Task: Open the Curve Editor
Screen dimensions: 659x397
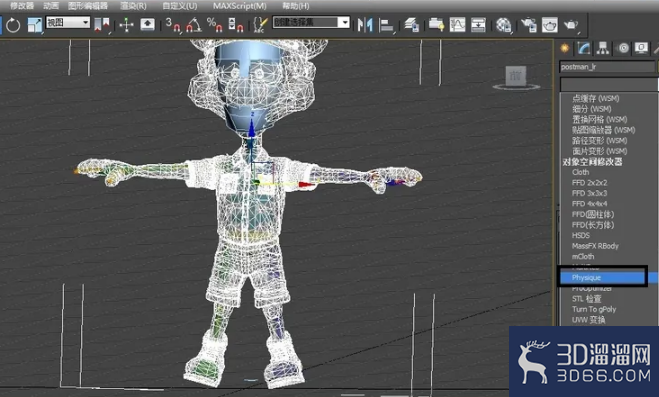Action: pyautogui.click(x=457, y=25)
